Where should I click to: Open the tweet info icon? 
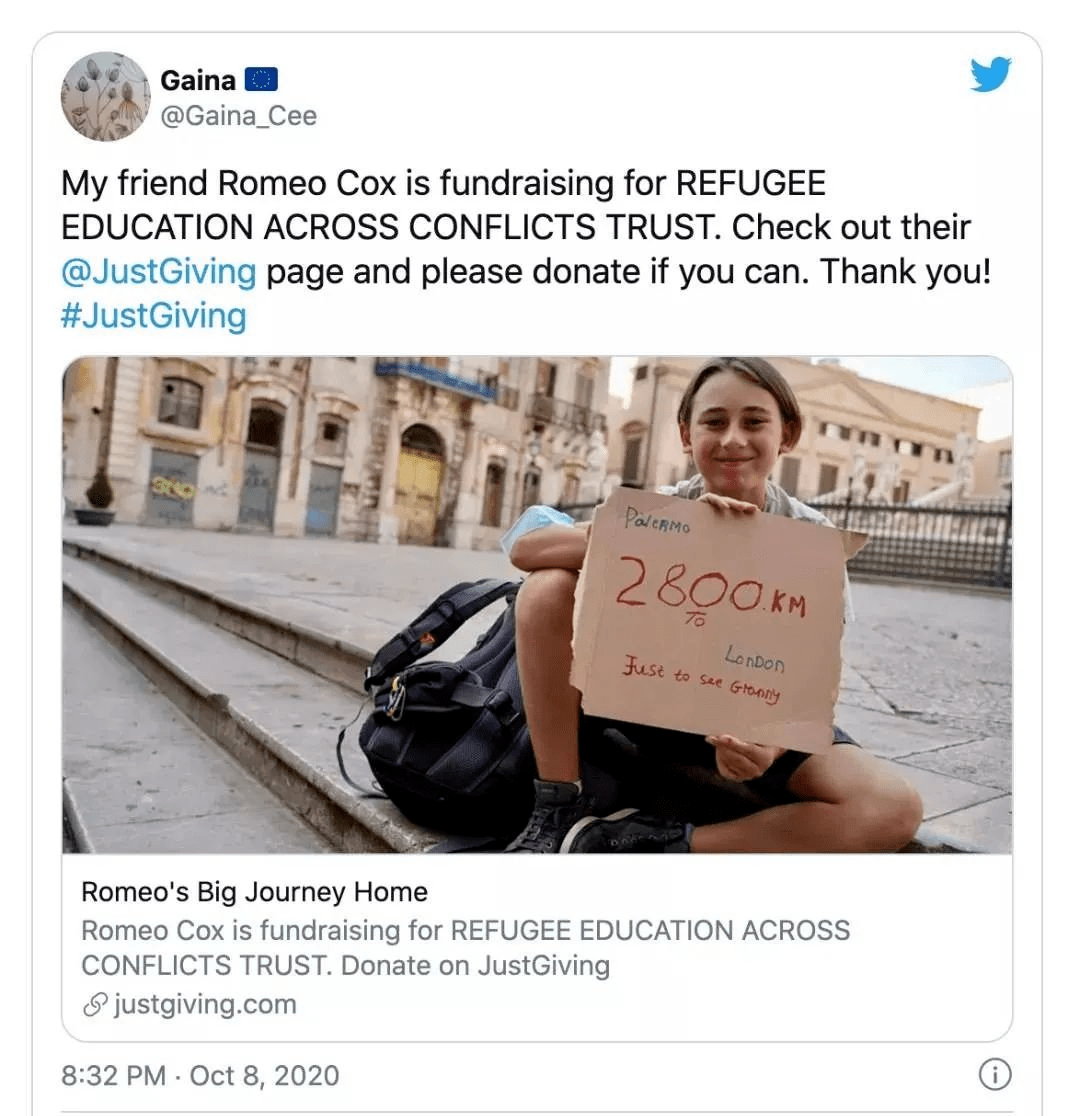pos(995,1075)
